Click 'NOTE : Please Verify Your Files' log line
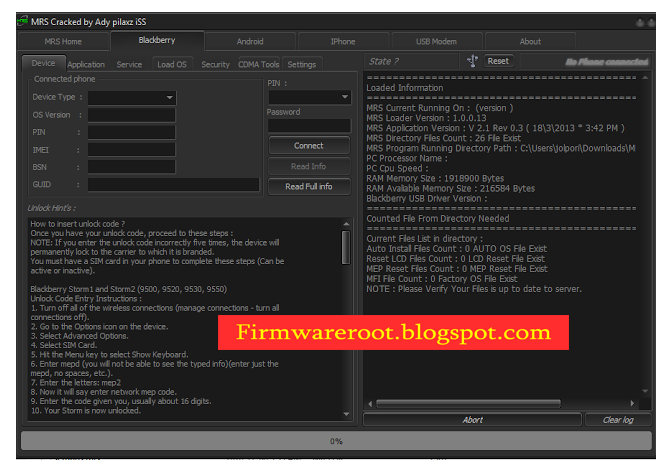This screenshot has height=468, width=663. coord(474,289)
